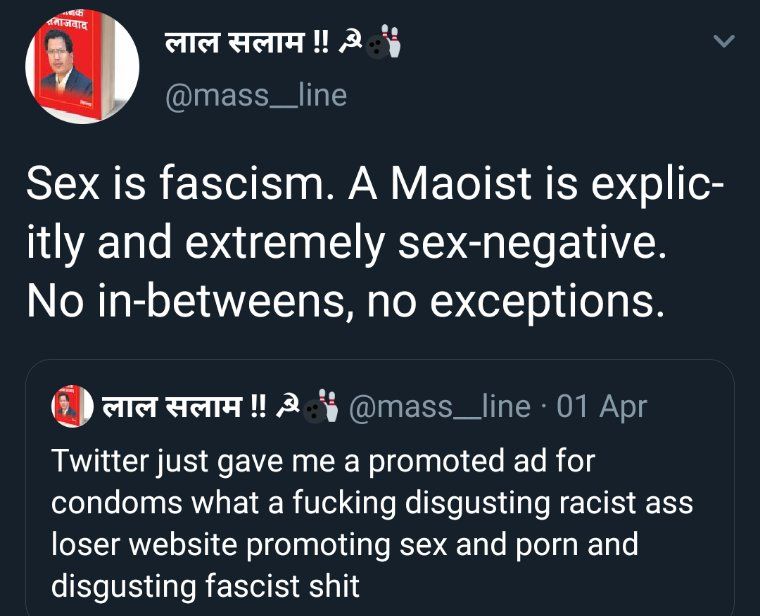Click the text 'disgusting fascist shit' in quote
The height and width of the screenshot is (616, 760).
click(206, 585)
